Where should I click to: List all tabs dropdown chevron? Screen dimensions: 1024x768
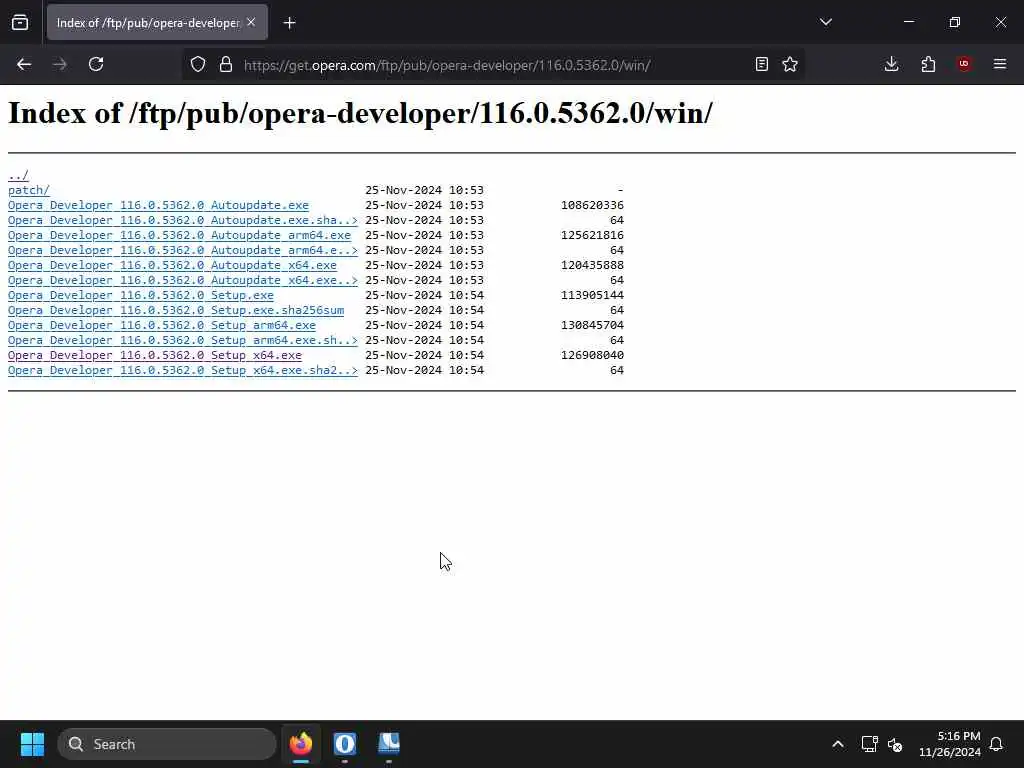[826, 22]
